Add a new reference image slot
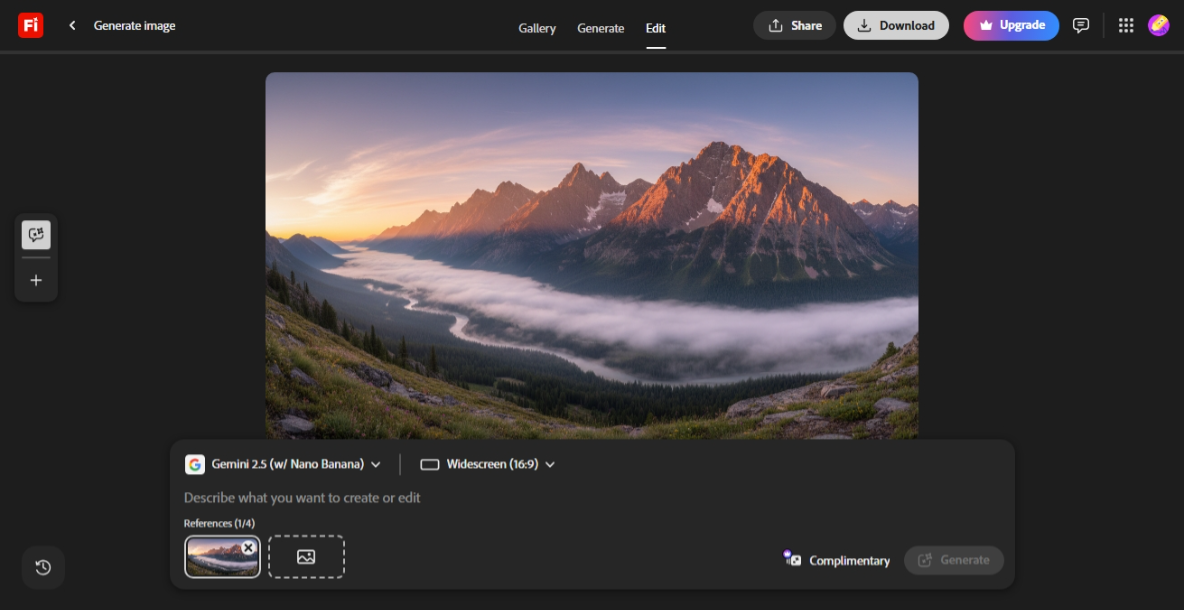This screenshot has height=610, width=1184. tap(306, 557)
